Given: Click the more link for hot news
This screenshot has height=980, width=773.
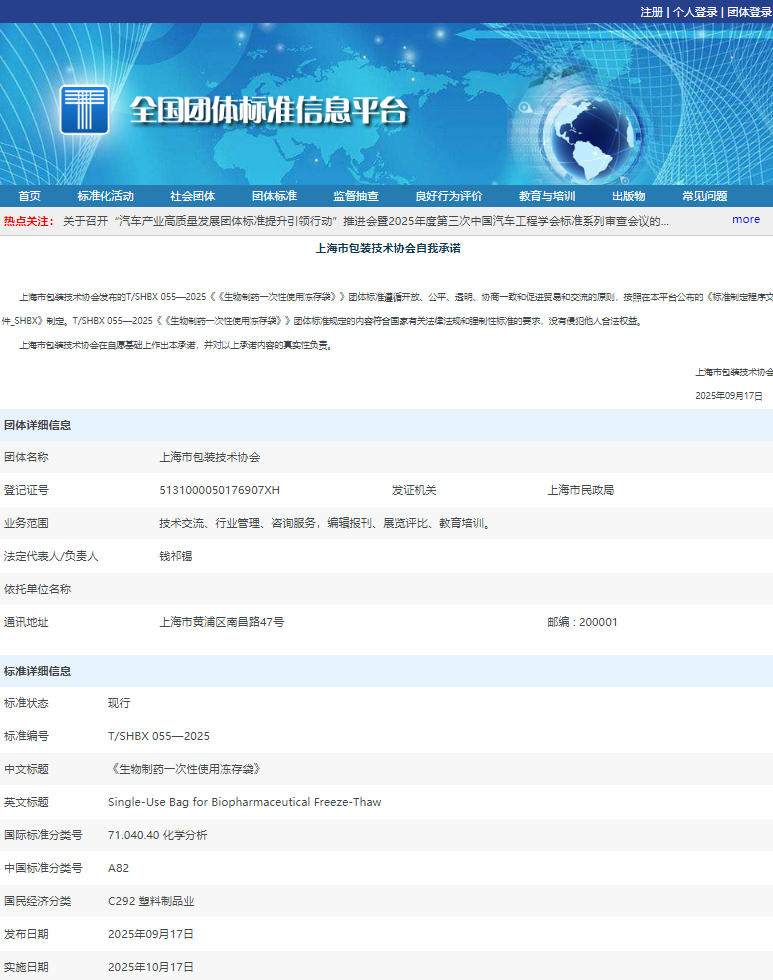Looking at the screenshot, I should 745,220.
